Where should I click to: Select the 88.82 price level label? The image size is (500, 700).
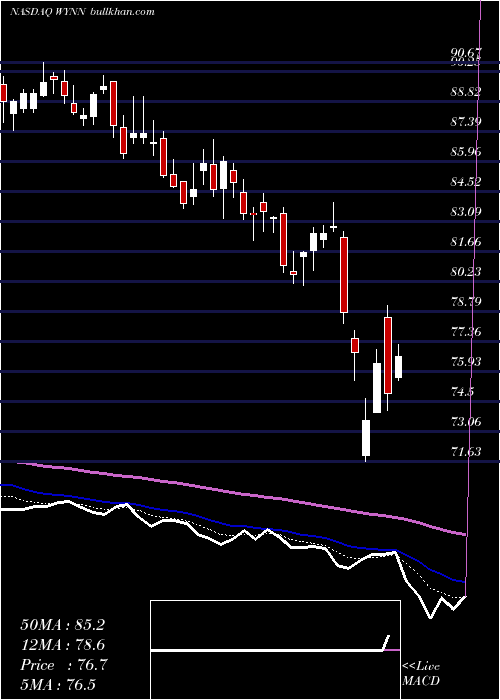466,92
